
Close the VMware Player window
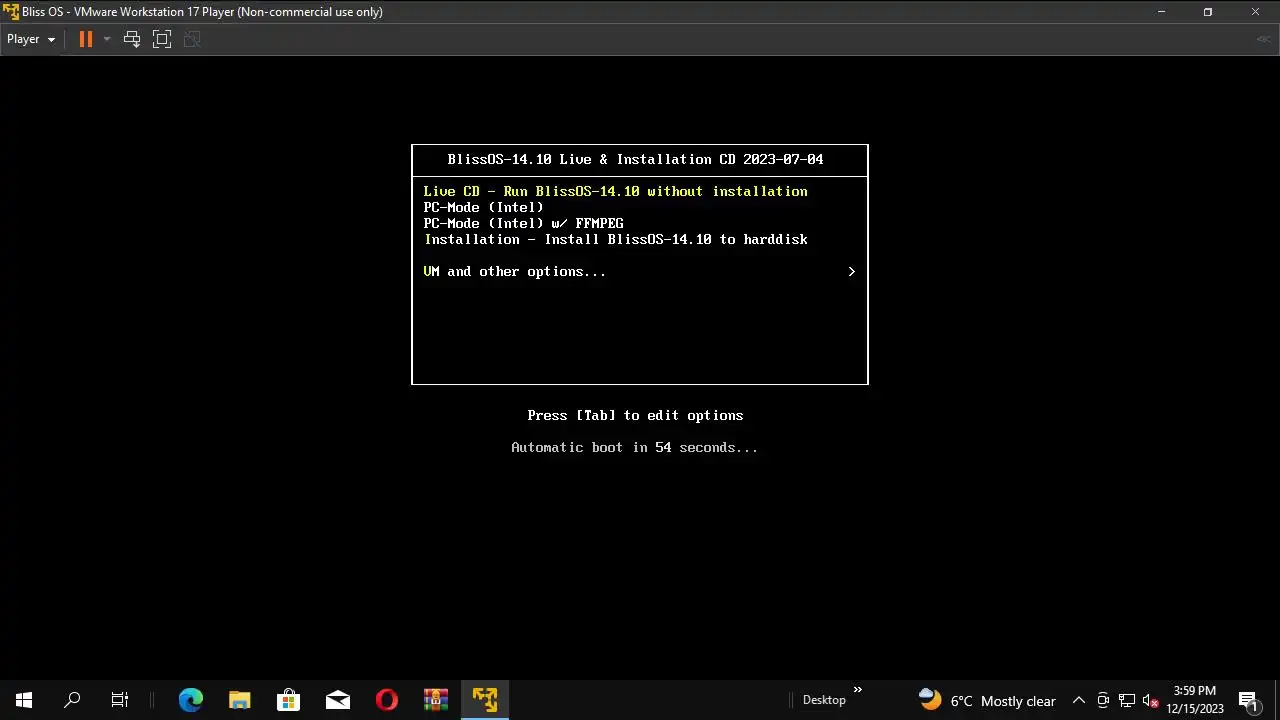coord(1255,12)
